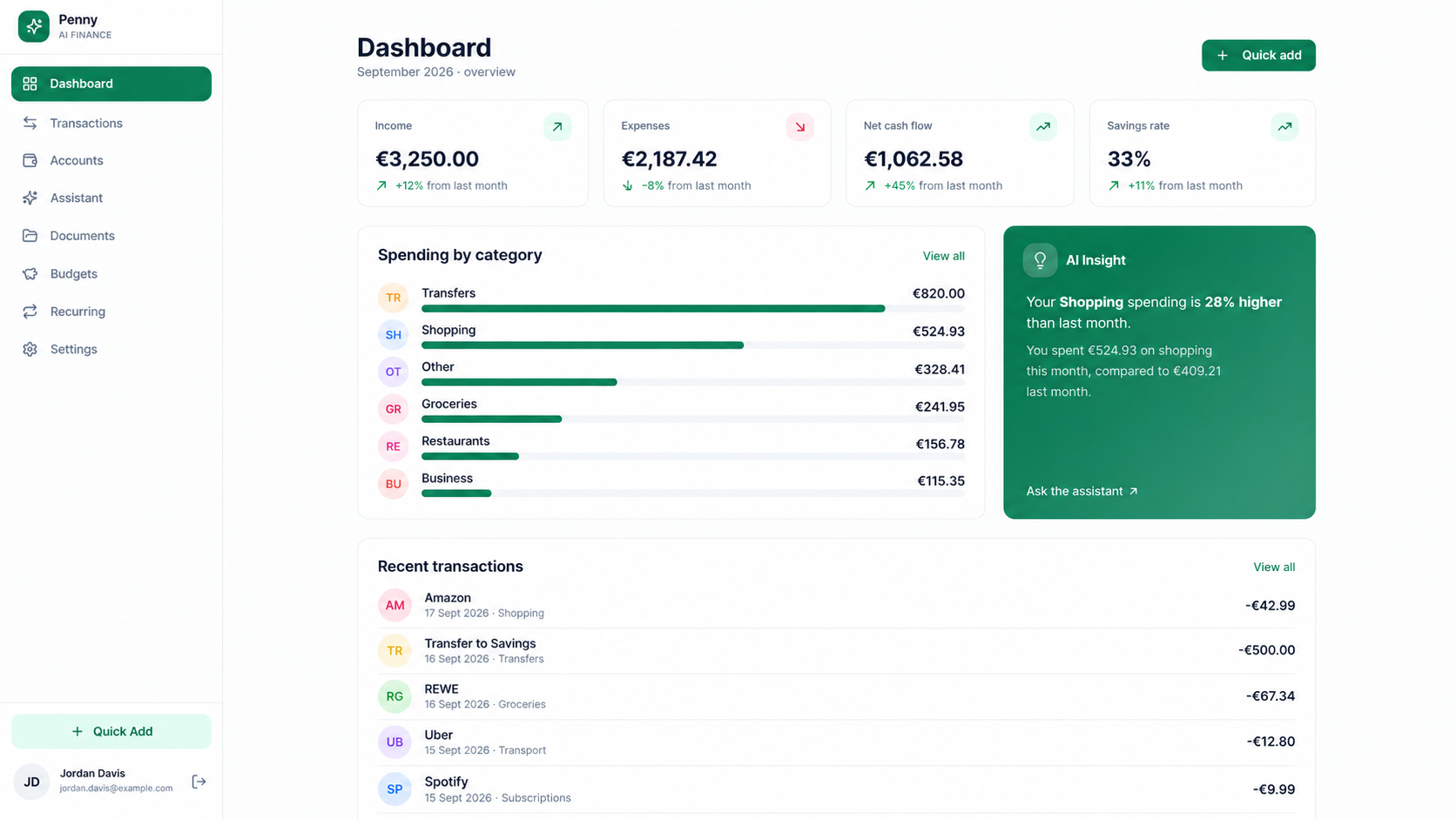
Task: Click the Savings rate trend icon
Action: pos(1284,127)
